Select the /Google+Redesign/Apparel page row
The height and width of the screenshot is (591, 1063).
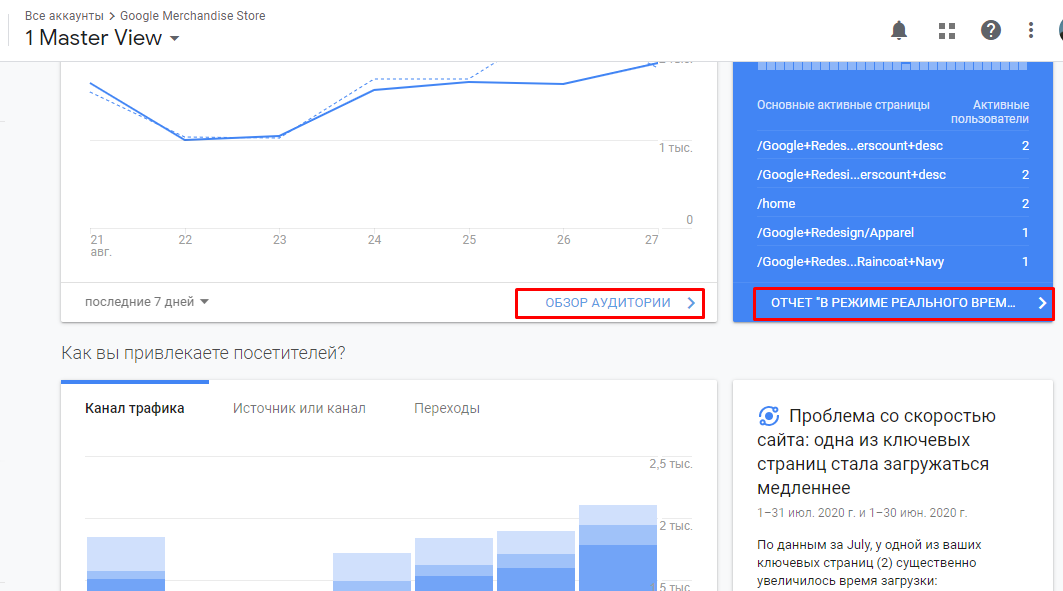[893, 232]
